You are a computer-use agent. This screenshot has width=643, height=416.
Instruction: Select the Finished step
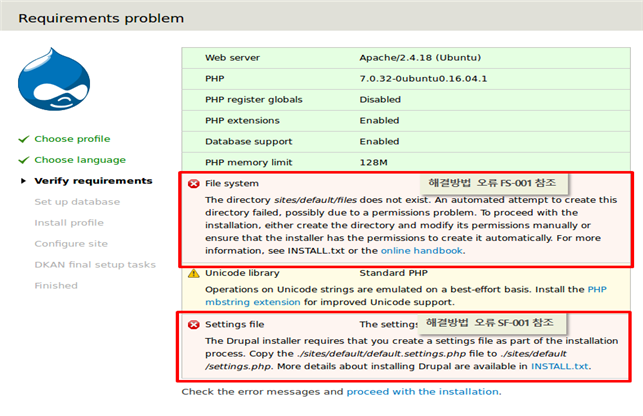click(x=56, y=286)
